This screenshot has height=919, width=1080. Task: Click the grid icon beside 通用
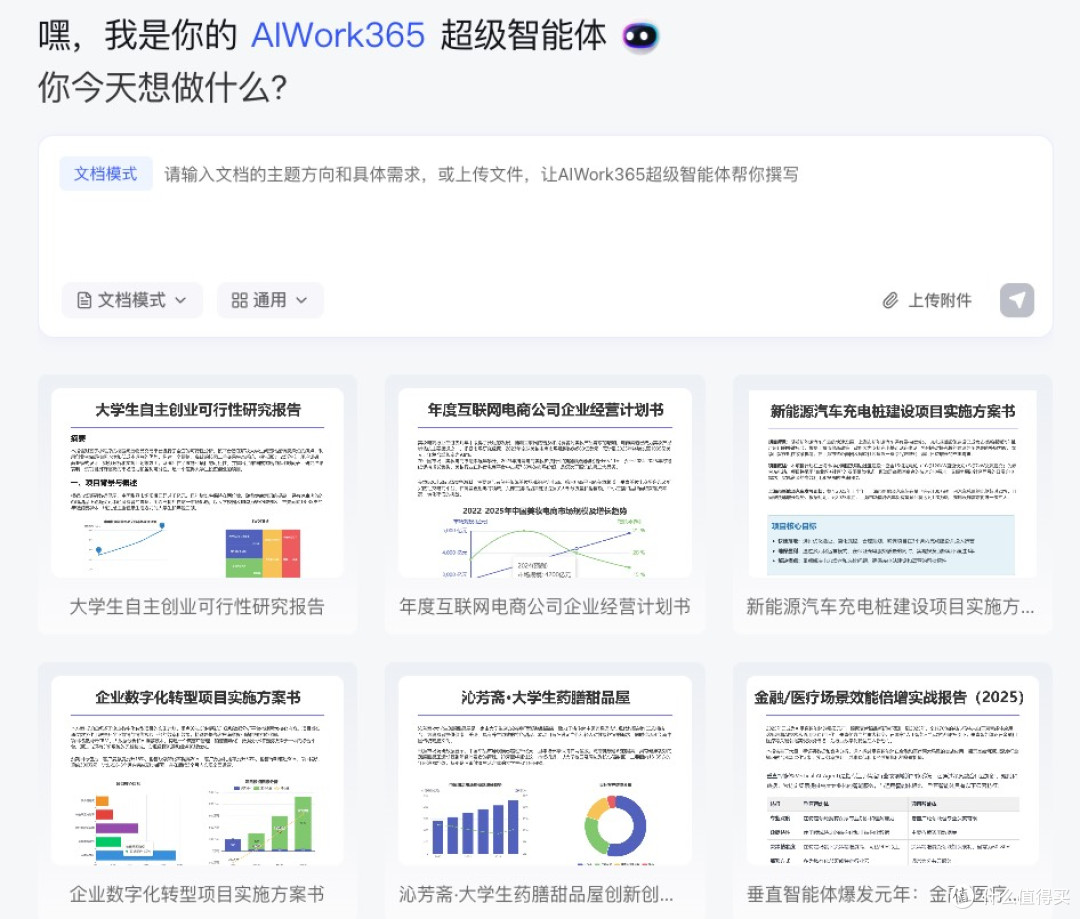click(x=239, y=300)
